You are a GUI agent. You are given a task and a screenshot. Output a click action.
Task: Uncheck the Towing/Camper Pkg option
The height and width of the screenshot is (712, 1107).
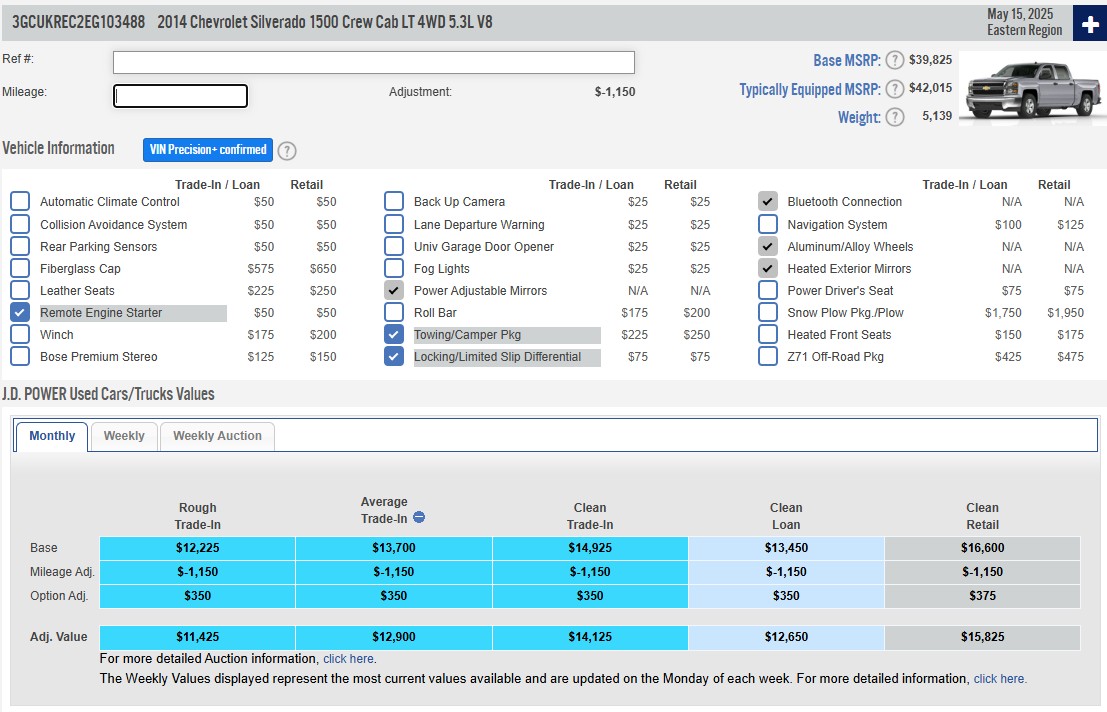[394, 334]
